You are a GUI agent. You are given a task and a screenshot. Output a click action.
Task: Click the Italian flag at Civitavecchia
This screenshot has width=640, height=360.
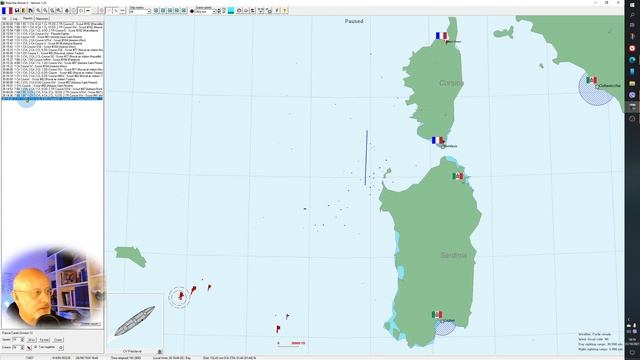click(591, 80)
